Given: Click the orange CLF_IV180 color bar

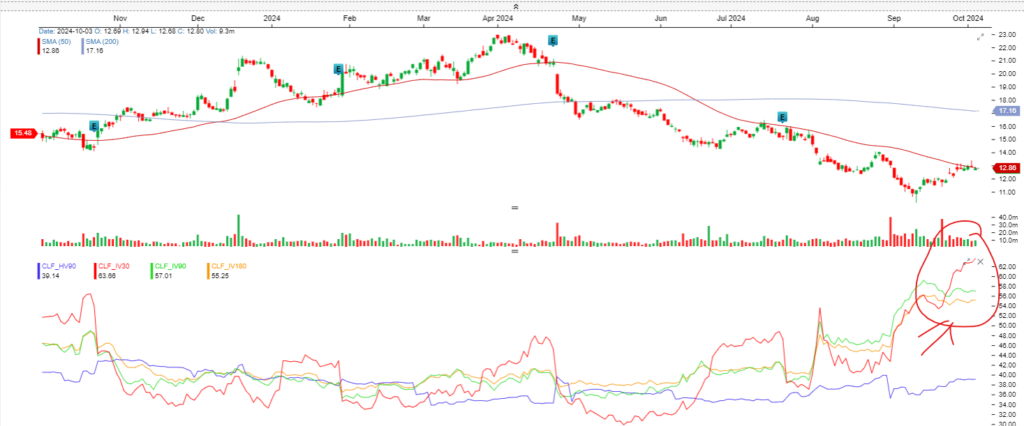Looking at the screenshot, I should tap(208, 271).
